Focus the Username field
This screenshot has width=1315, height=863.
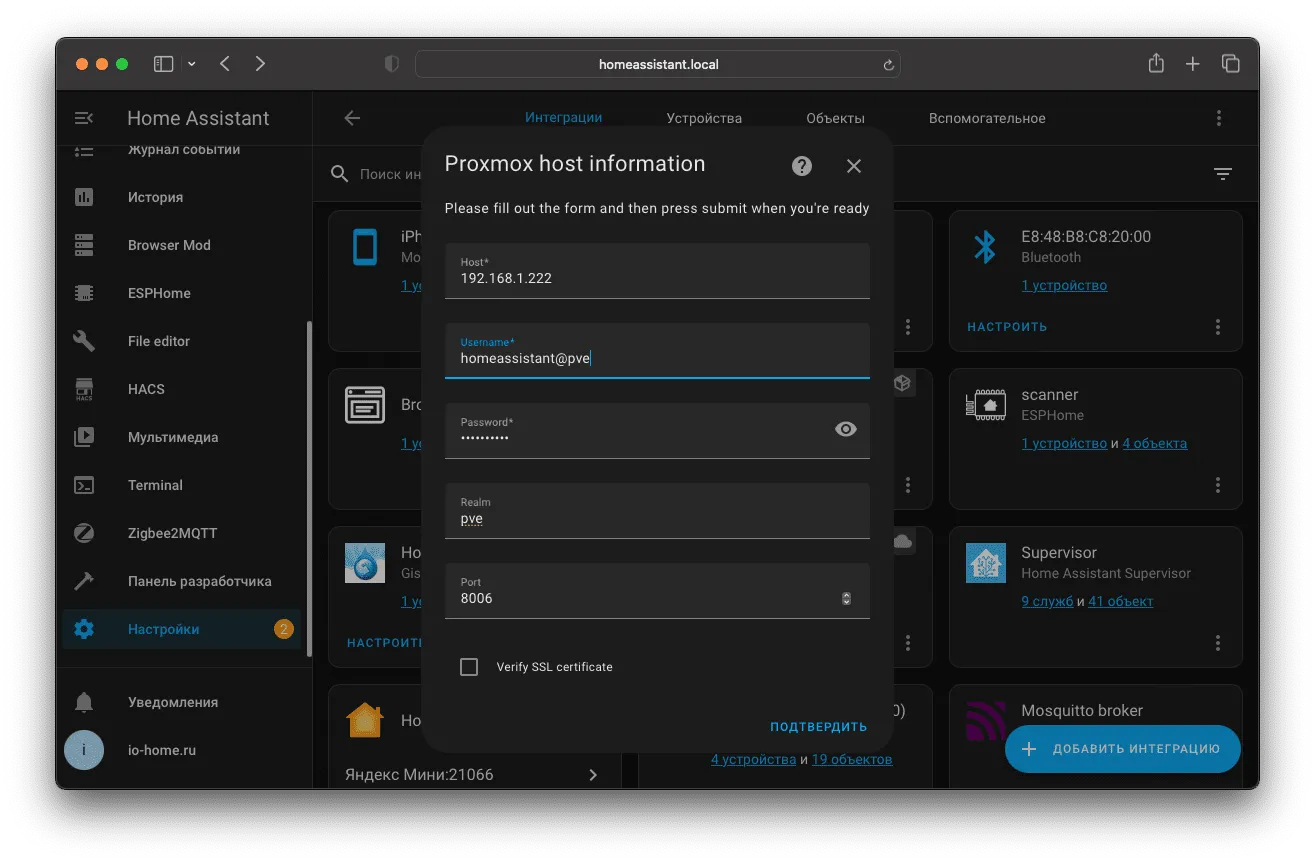pos(657,351)
